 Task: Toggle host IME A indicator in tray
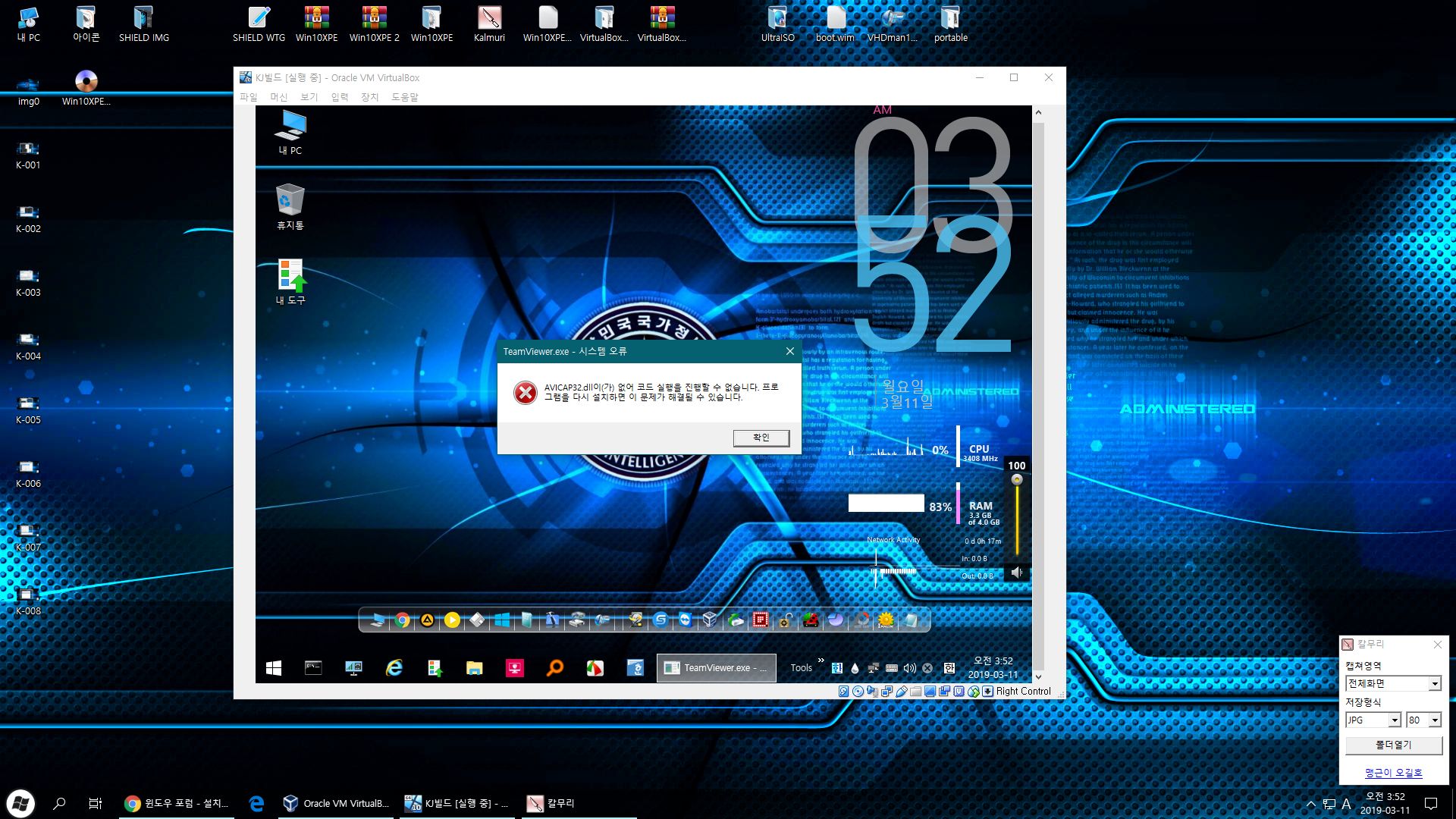[1346, 804]
